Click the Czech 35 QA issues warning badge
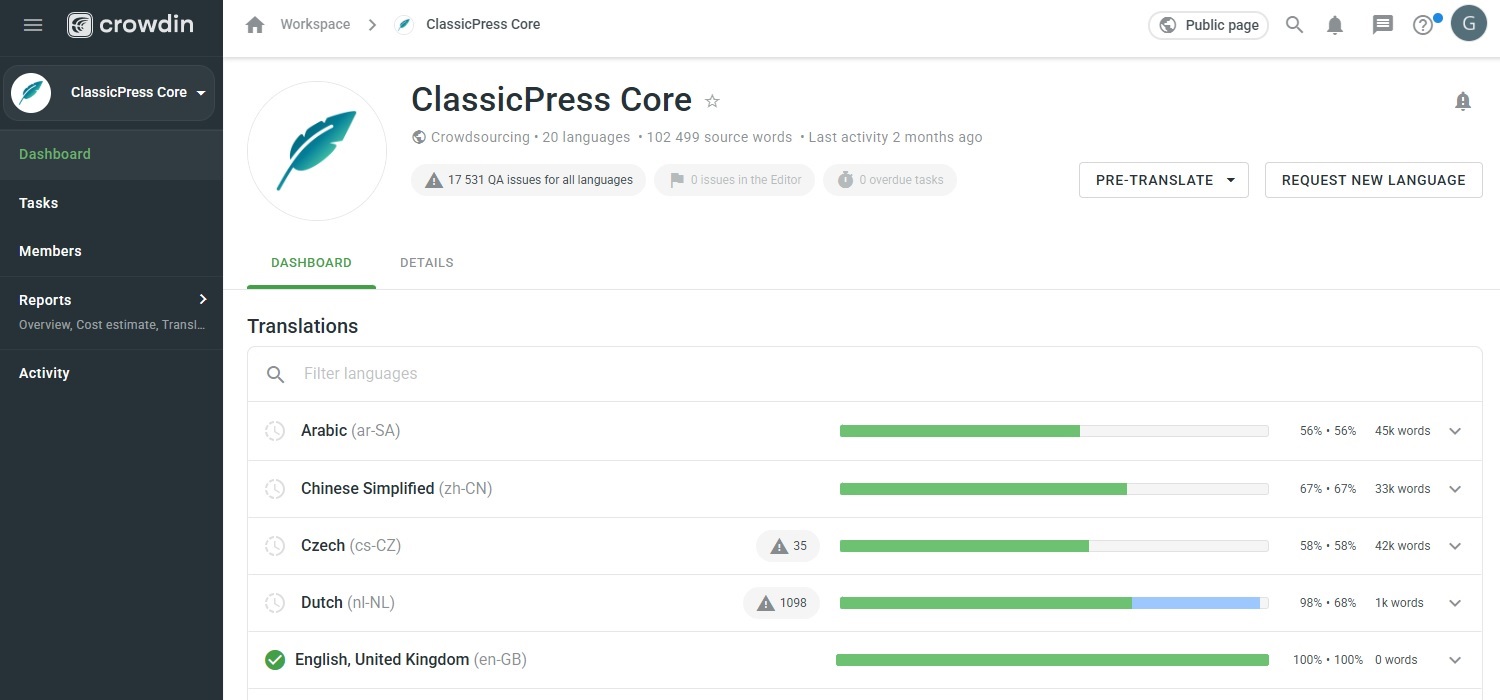The height and width of the screenshot is (700, 1500). coord(788,546)
